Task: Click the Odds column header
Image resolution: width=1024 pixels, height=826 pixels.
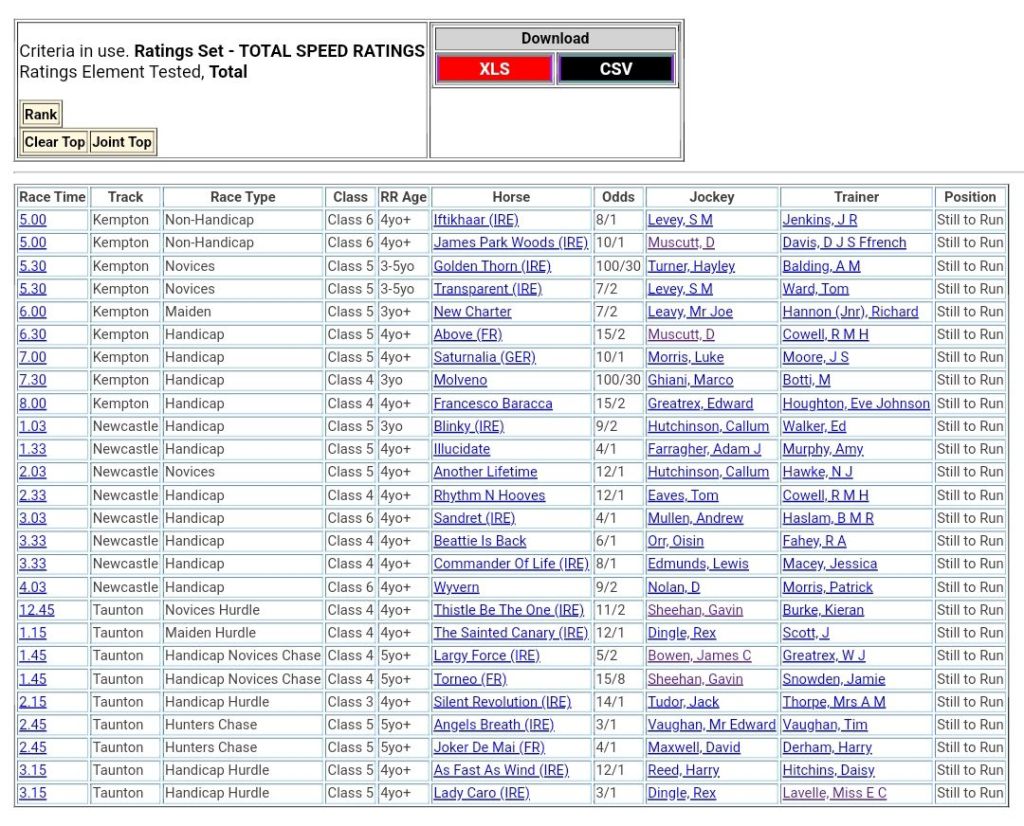Action: pyautogui.click(x=618, y=197)
